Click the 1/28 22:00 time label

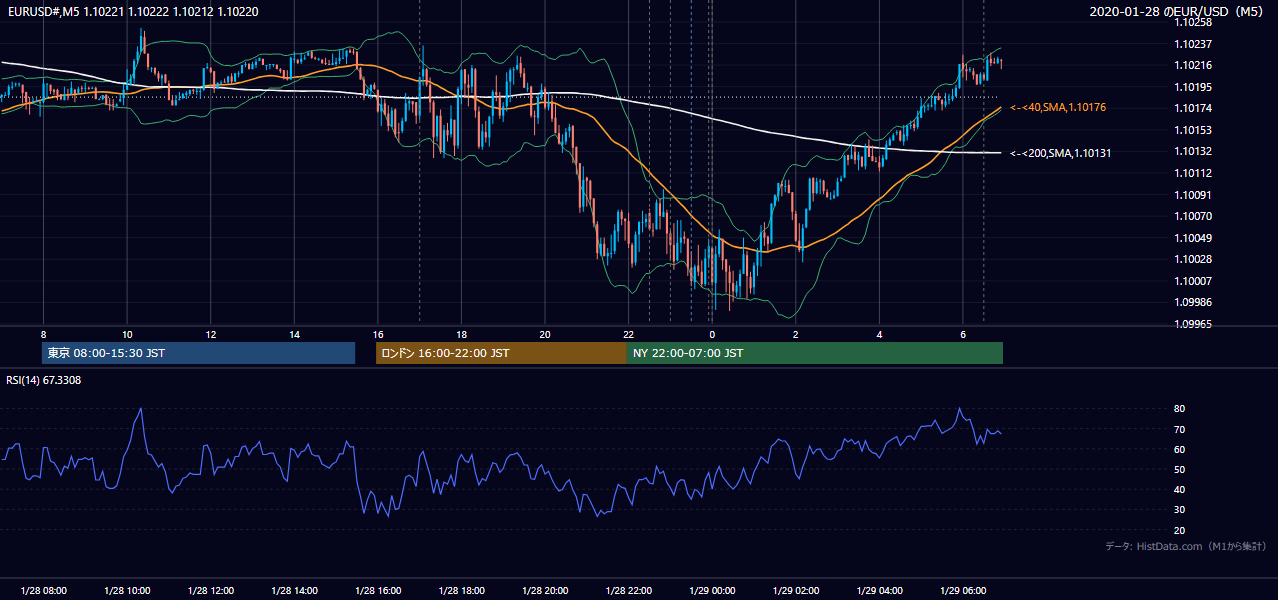click(x=628, y=590)
